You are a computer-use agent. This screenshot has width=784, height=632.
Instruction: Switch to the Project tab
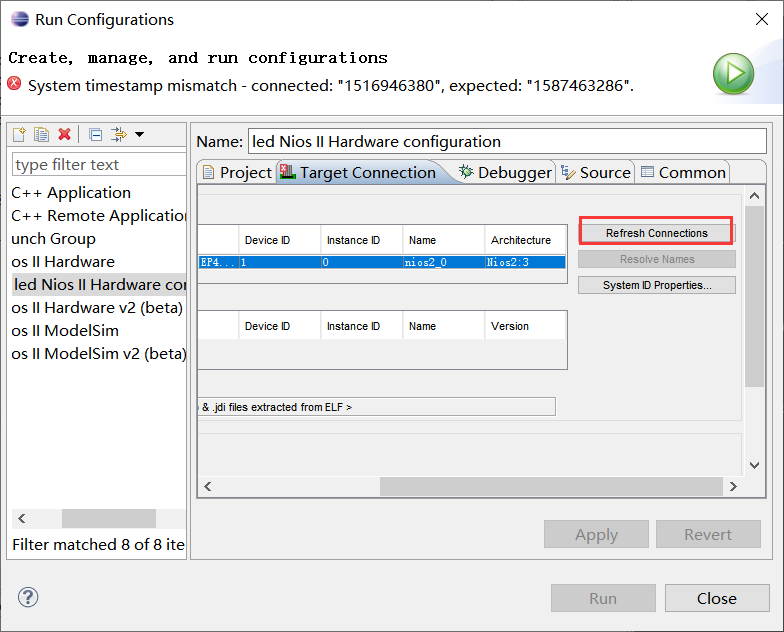(236, 172)
